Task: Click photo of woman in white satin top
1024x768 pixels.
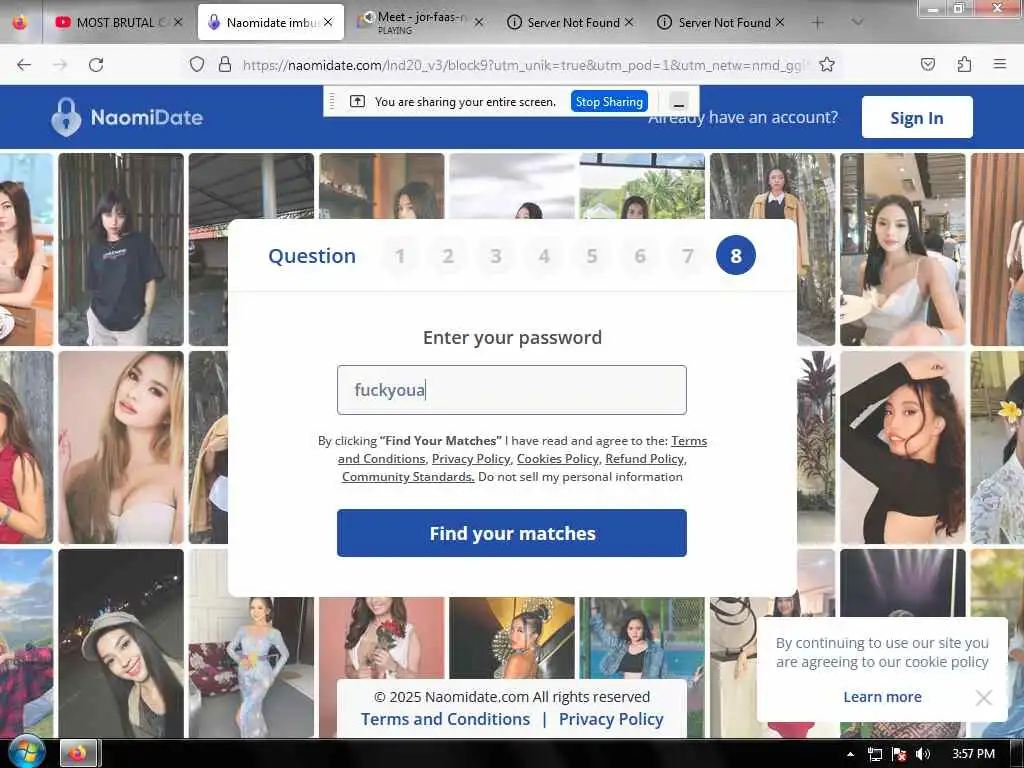Action: [903, 249]
